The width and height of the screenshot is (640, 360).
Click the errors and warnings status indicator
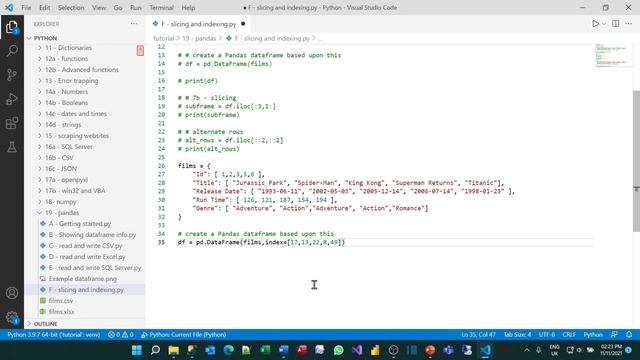[x=120, y=335]
